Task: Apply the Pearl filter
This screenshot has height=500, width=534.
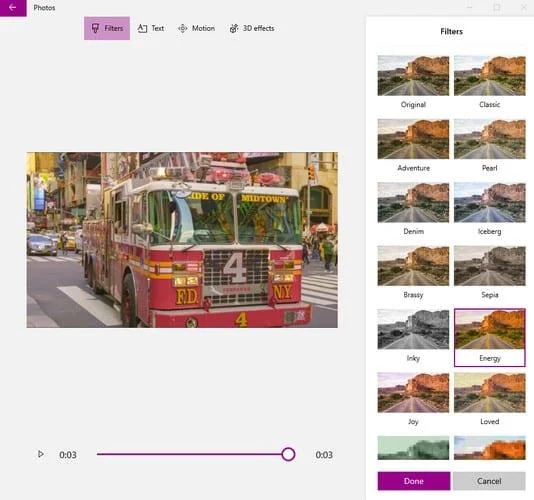Action: tap(489, 139)
